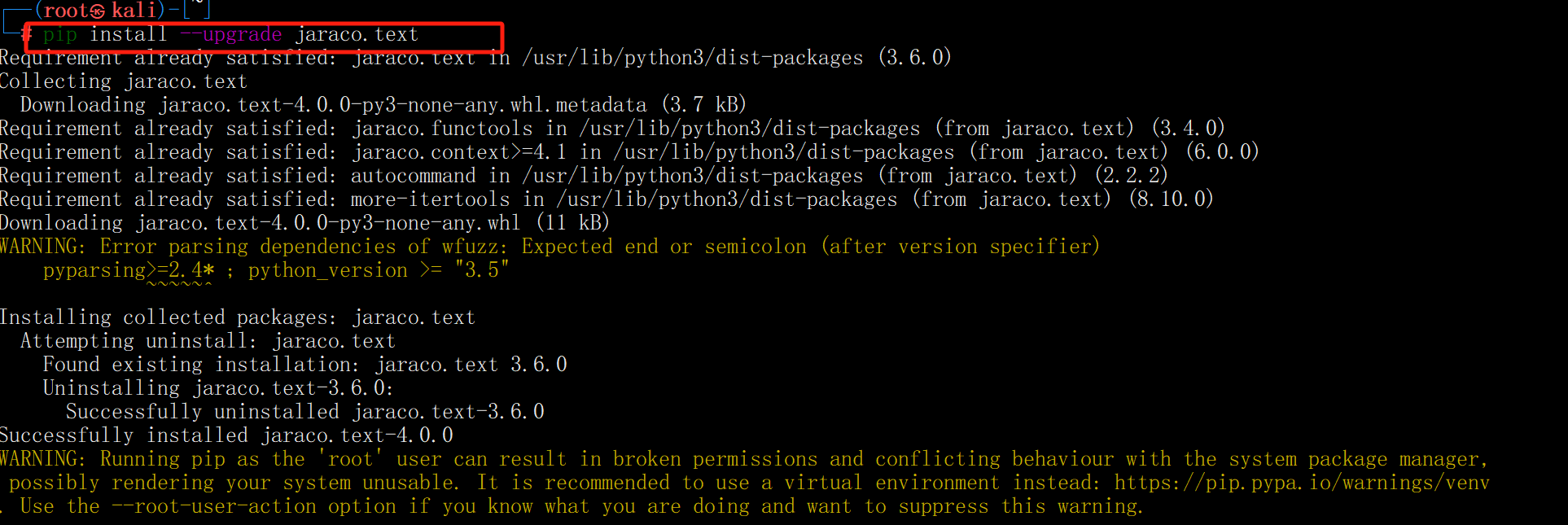Screen dimensions: 1568x525
Task: Click the 'autocommand' package name
Action: pyautogui.click(x=413, y=176)
